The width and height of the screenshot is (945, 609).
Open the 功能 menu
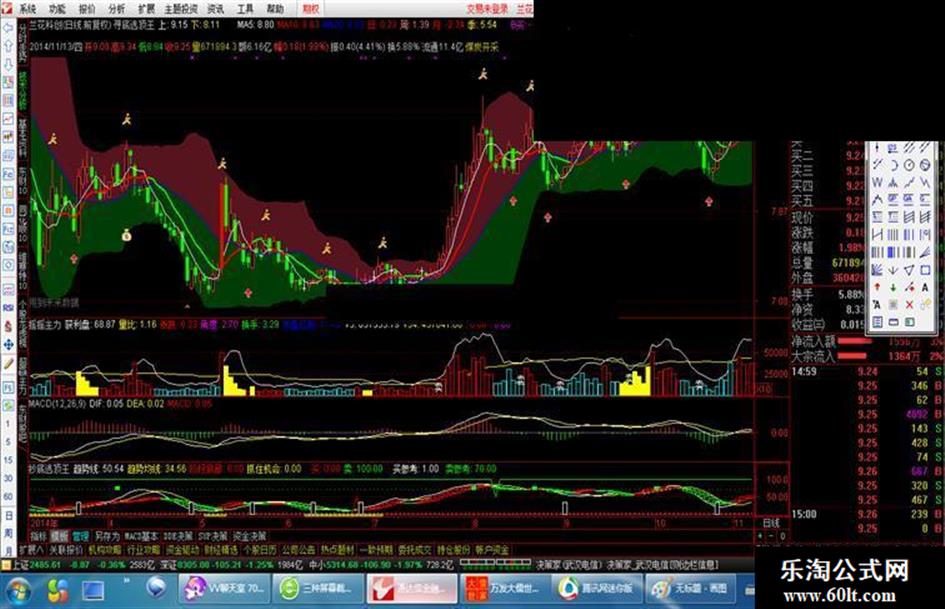point(57,8)
